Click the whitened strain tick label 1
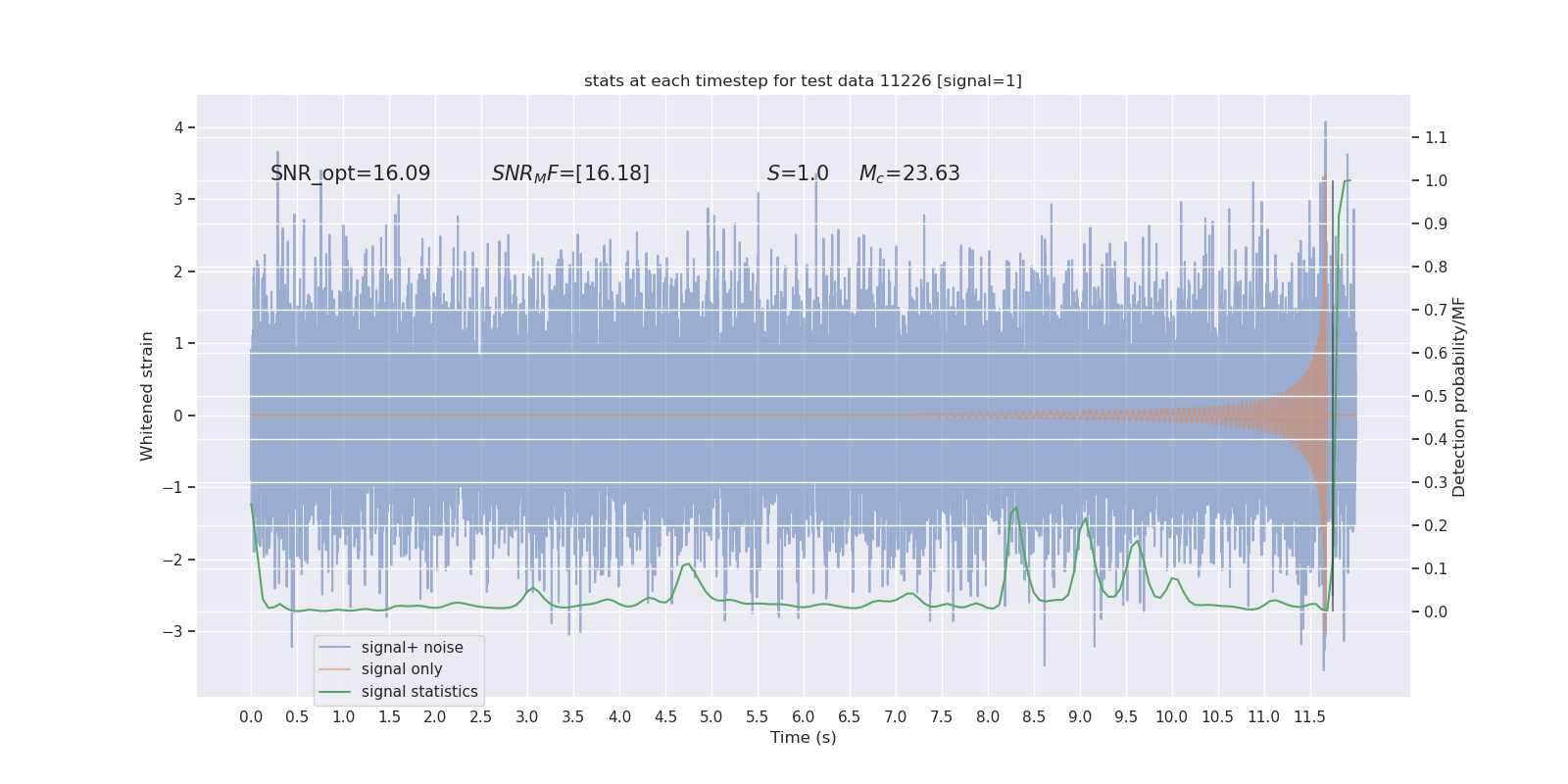 pyautogui.click(x=178, y=343)
